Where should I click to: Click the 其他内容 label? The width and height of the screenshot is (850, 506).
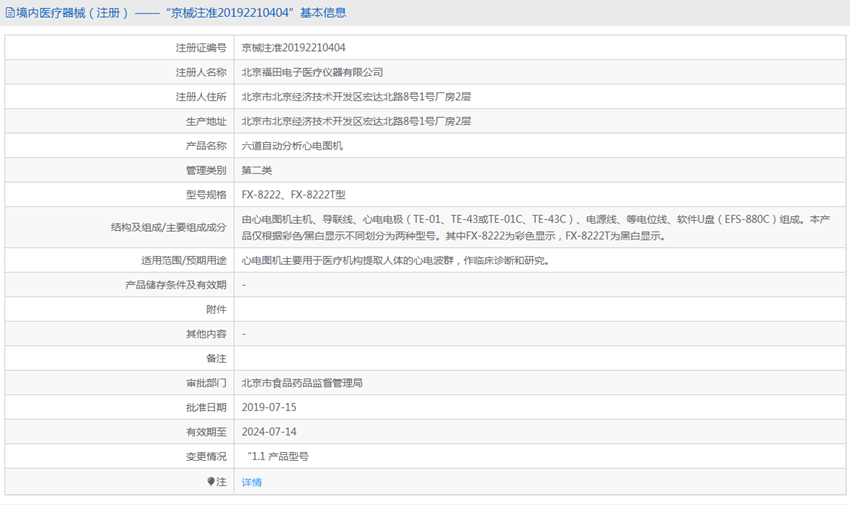tap(206, 334)
